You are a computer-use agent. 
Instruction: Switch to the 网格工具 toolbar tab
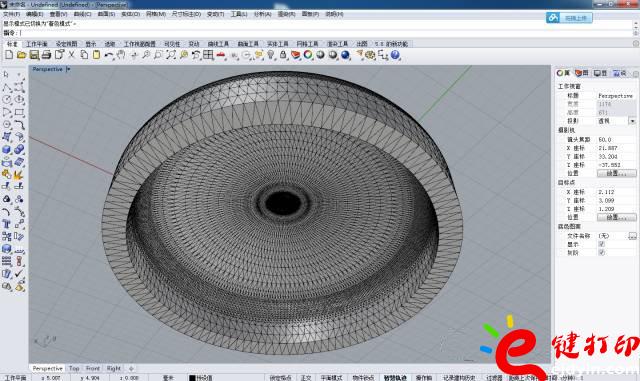coord(307,44)
